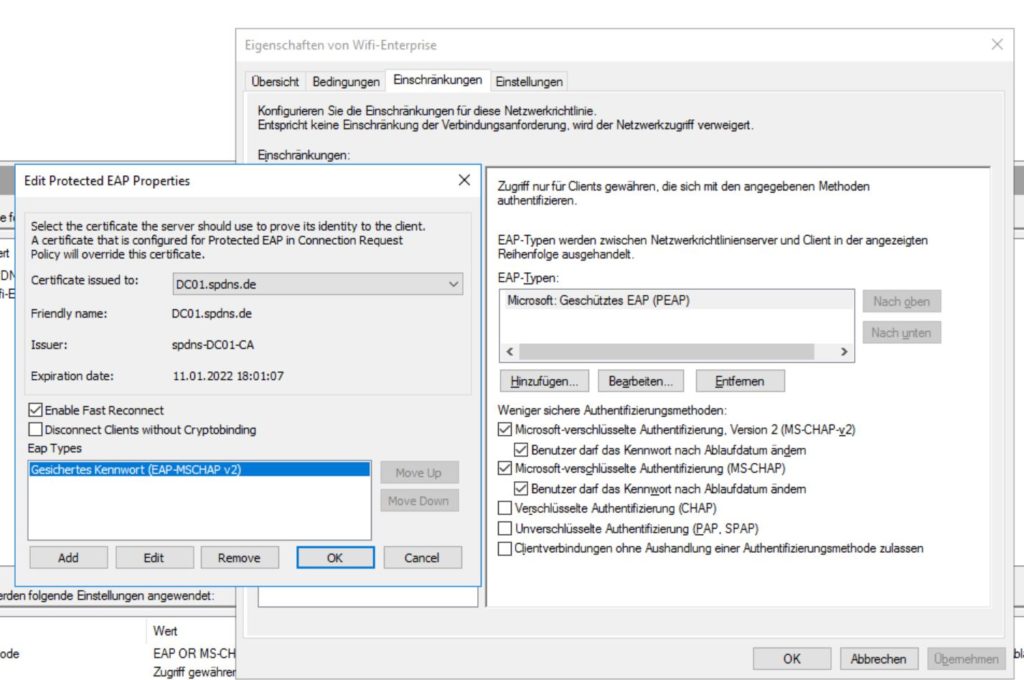The height and width of the screenshot is (680, 1024).
Task: Click the Hinzufügen button
Action: click(544, 381)
